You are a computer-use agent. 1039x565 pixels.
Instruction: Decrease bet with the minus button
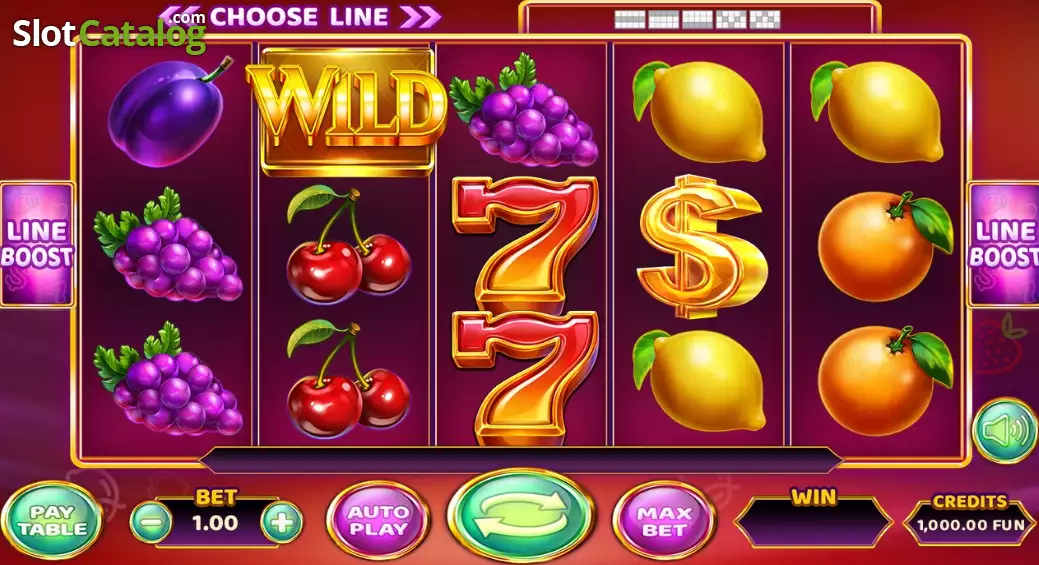pyautogui.click(x=151, y=523)
